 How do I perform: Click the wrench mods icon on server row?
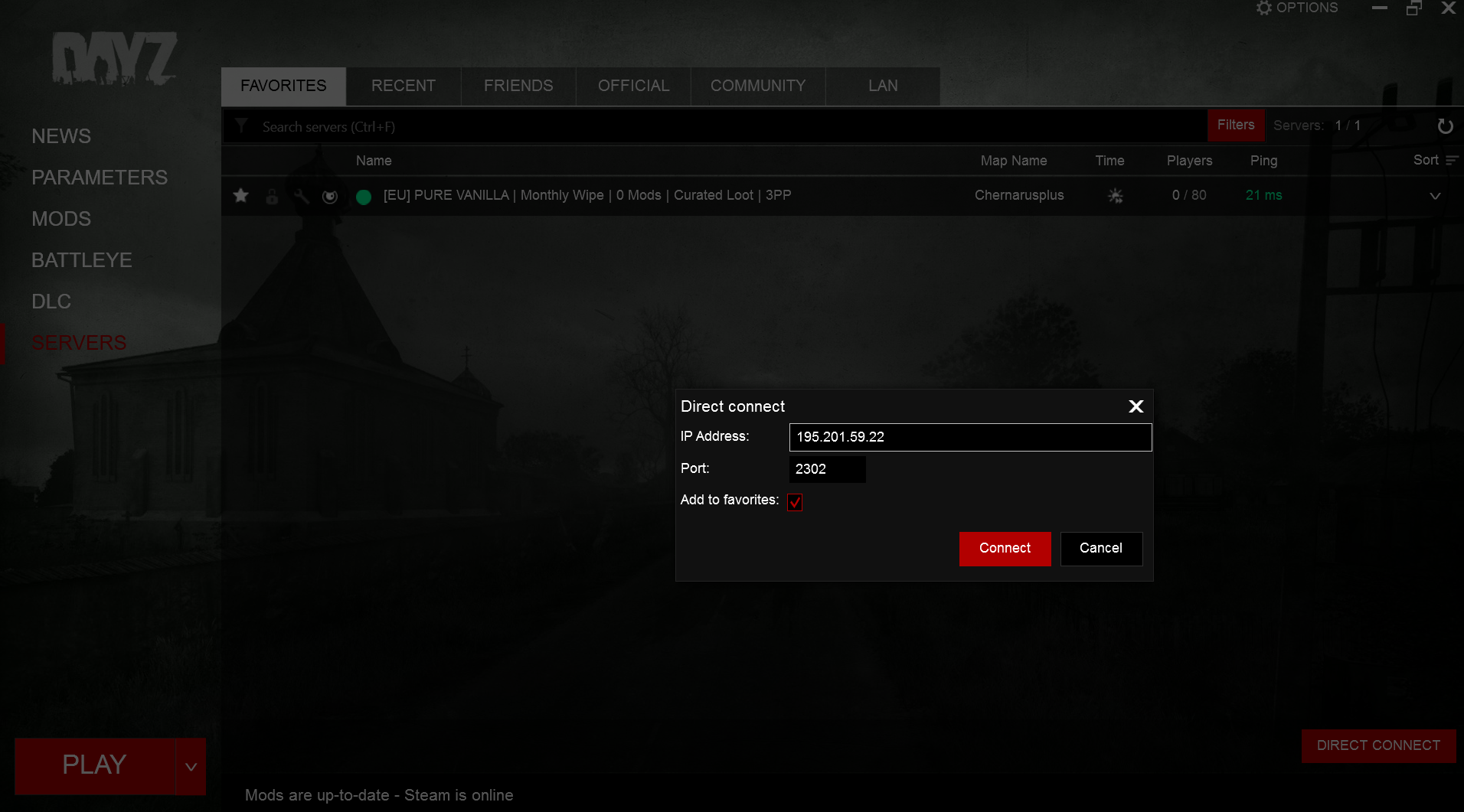[x=302, y=197]
